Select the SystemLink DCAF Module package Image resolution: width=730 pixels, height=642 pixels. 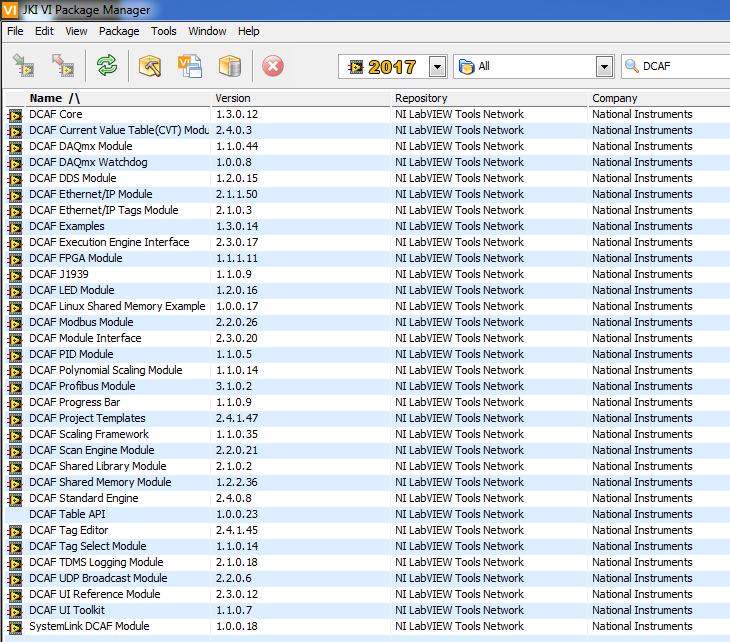pyautogui.click(x=89, y=626)
